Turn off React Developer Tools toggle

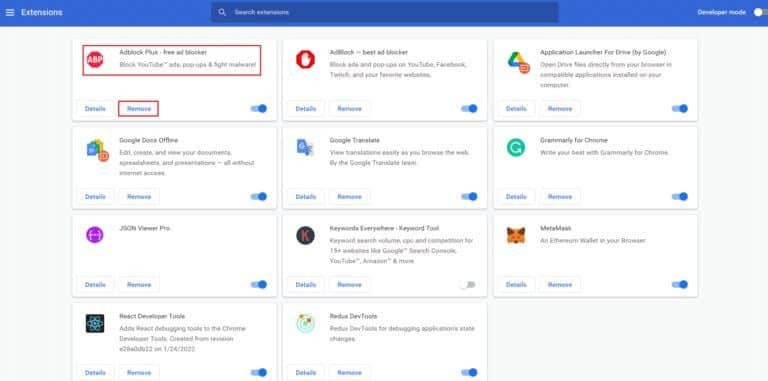pos(259,373)
